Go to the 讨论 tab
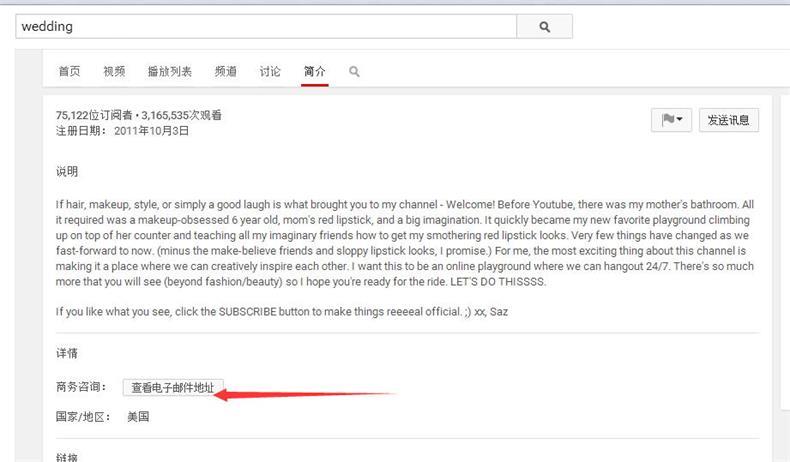Screen dimensions: 790x462 coord(270,72)
